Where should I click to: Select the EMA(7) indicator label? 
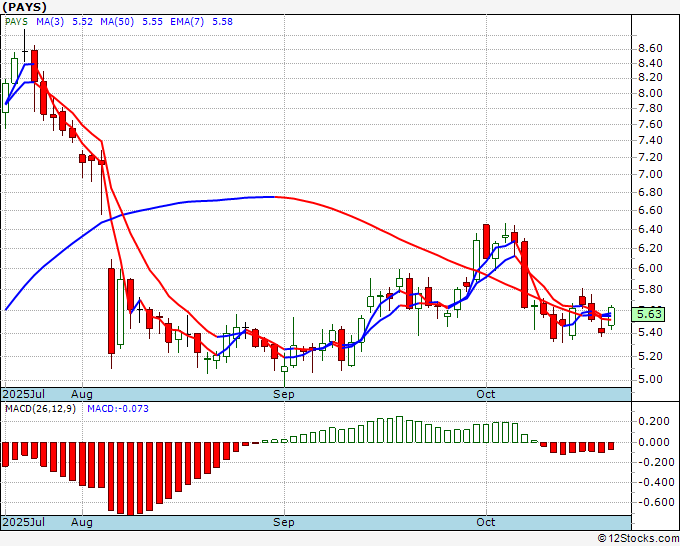187,22
